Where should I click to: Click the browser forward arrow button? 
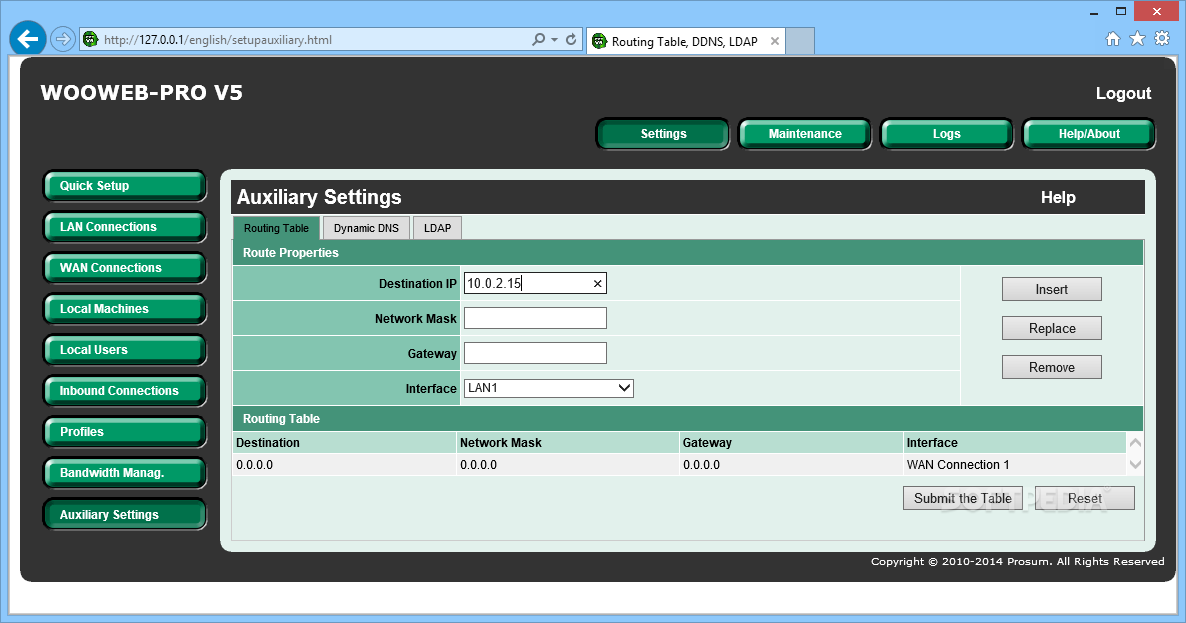[63, 39]
